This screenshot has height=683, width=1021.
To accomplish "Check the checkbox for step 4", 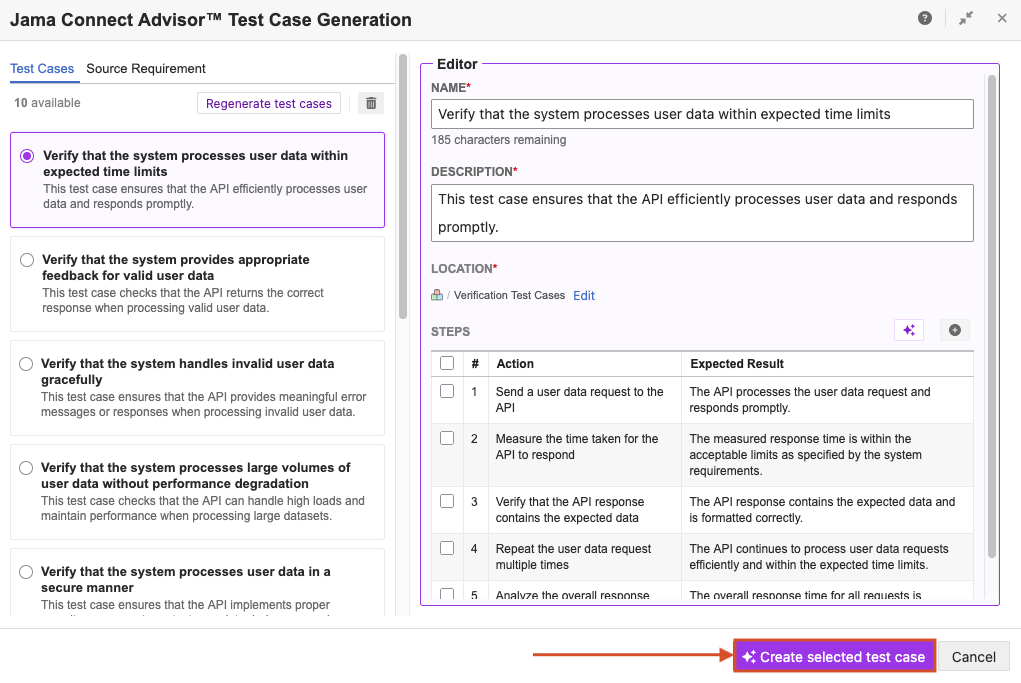I will click(447, 548).
